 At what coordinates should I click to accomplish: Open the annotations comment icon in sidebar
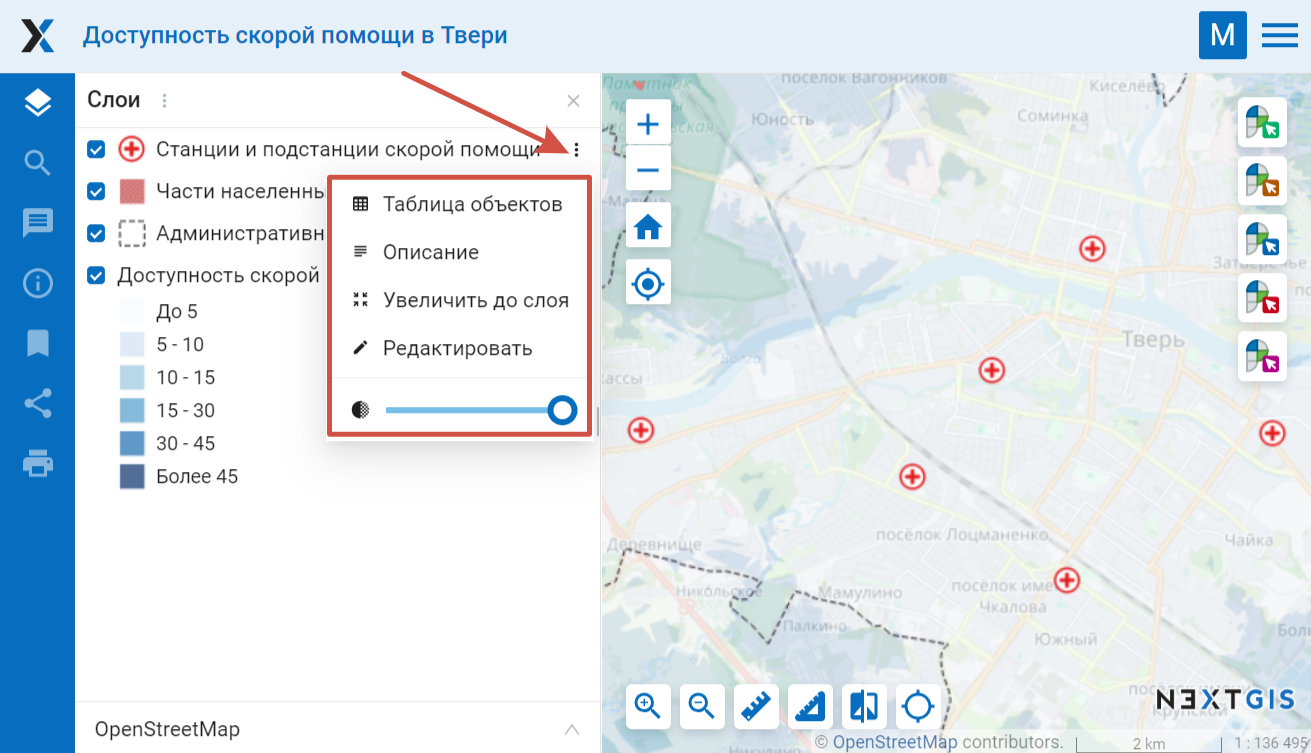click(37, 223)
